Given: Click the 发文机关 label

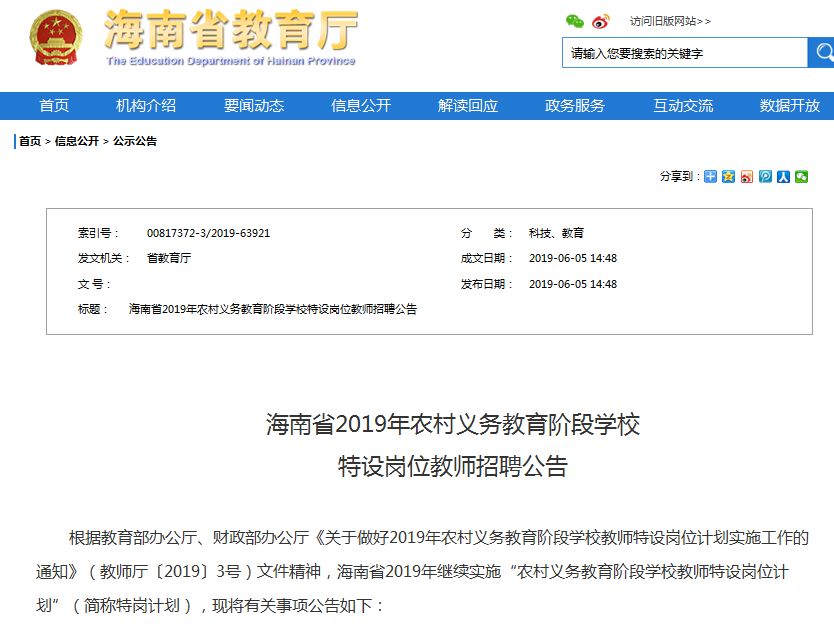Looking at the screenshot, I should point(104,258).
